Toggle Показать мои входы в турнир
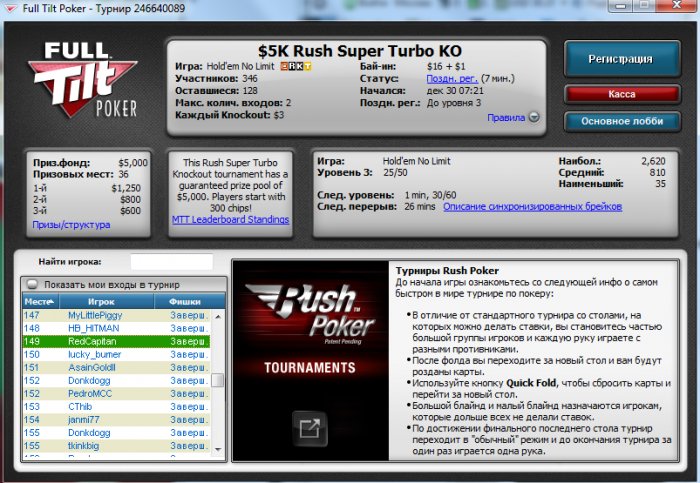This screenshot has width=700, height=483. [32, 284]
